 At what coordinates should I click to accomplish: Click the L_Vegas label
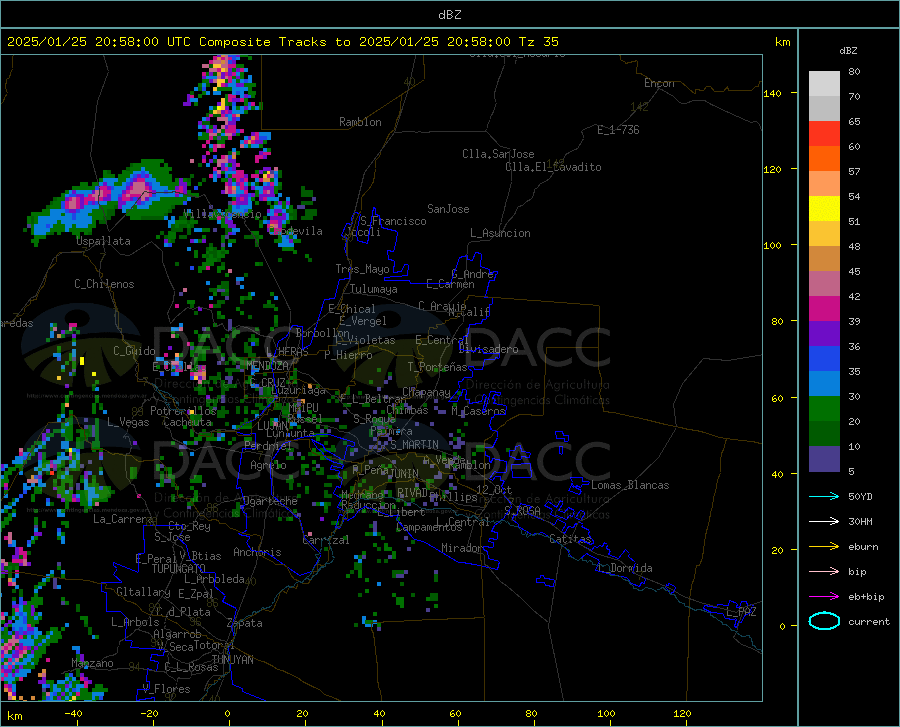pos(128,422)
